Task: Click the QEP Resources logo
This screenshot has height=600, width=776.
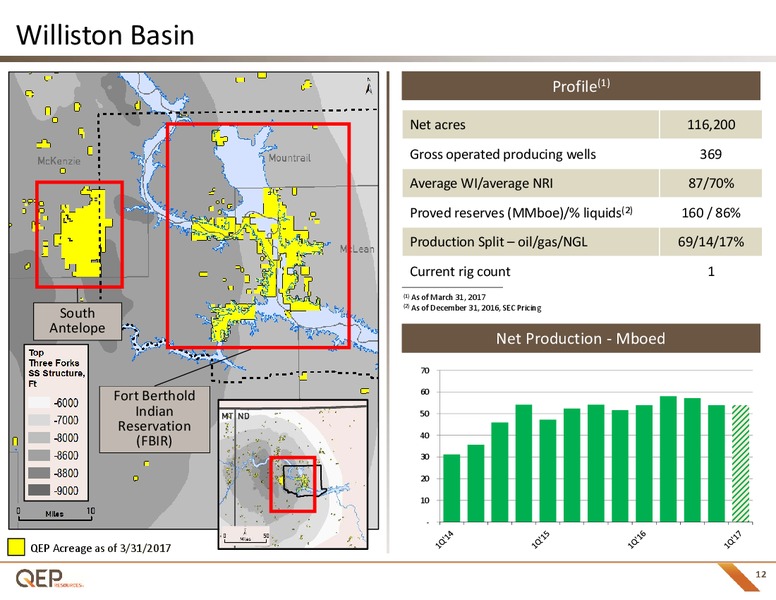Action: click(x=49, y=578)
